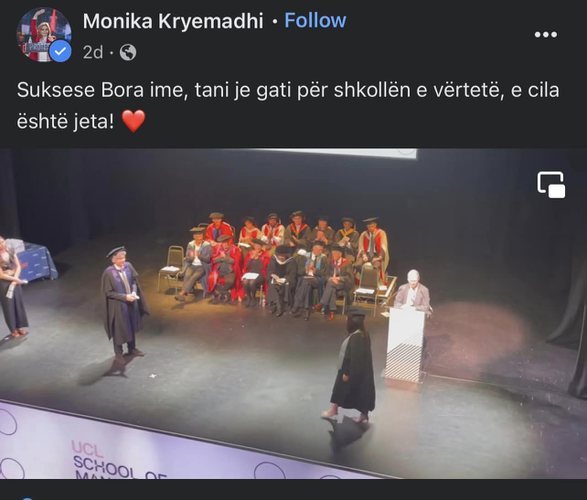Tap the picture-in-picture video icon
Viewport: 587px width, 500px height.
point(551,185)
